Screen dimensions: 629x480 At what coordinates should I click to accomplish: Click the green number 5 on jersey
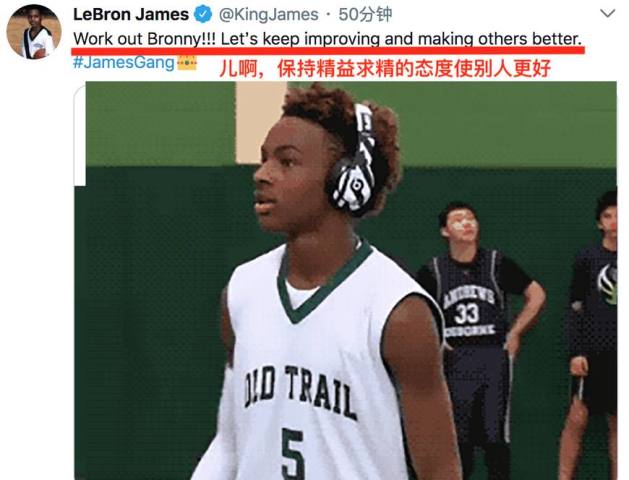point(294,453)
